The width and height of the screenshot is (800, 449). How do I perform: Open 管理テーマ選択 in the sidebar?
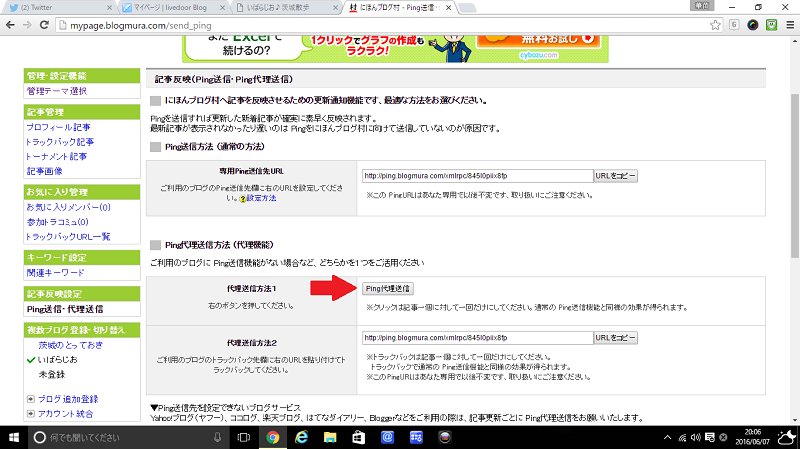pyautogui.click(x=57, y=91)
